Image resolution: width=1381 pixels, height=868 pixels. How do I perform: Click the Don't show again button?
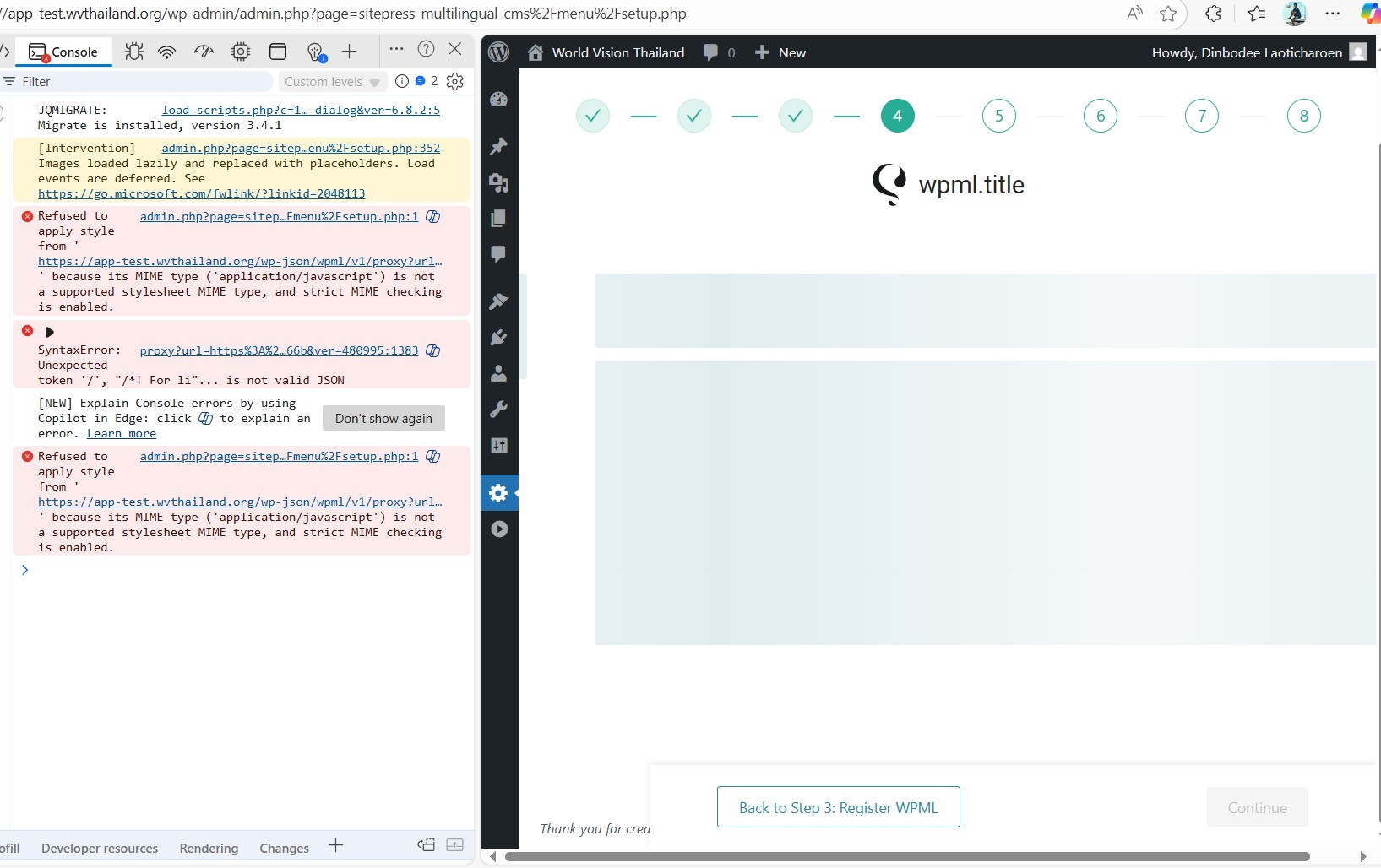click(x=383, y=418)
